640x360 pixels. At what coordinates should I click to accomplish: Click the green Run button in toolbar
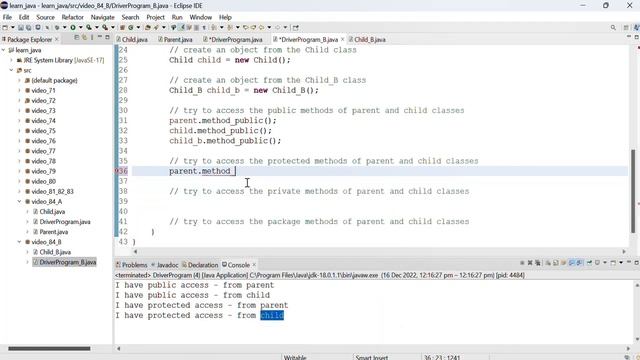[x=73, y=27]
